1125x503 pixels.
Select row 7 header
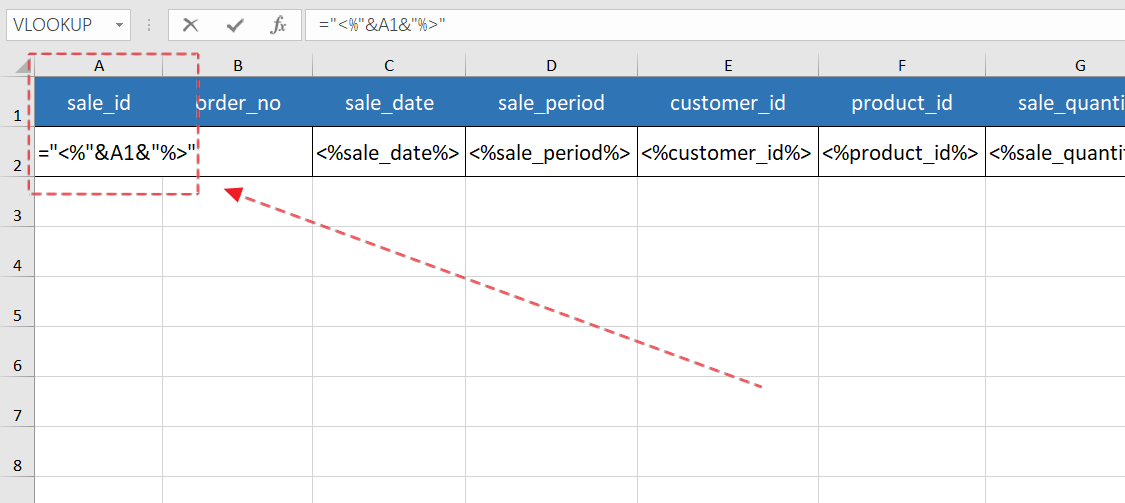(17, 401)
